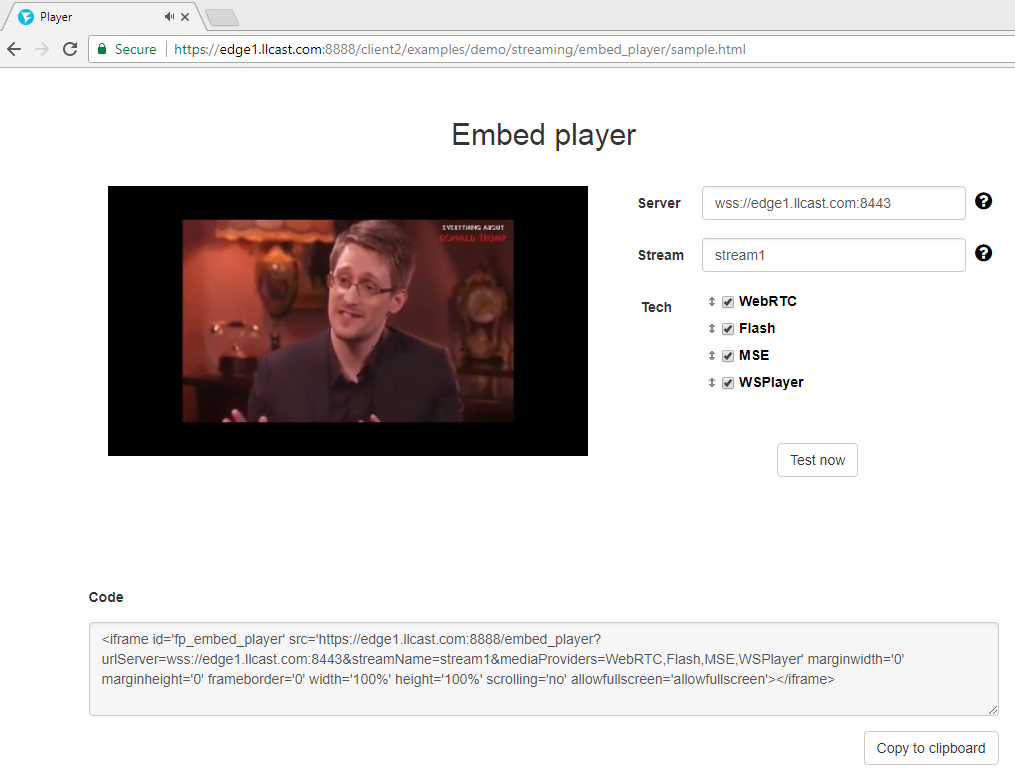
Task: Click the Code section label
Action: [x=106, y=597]
